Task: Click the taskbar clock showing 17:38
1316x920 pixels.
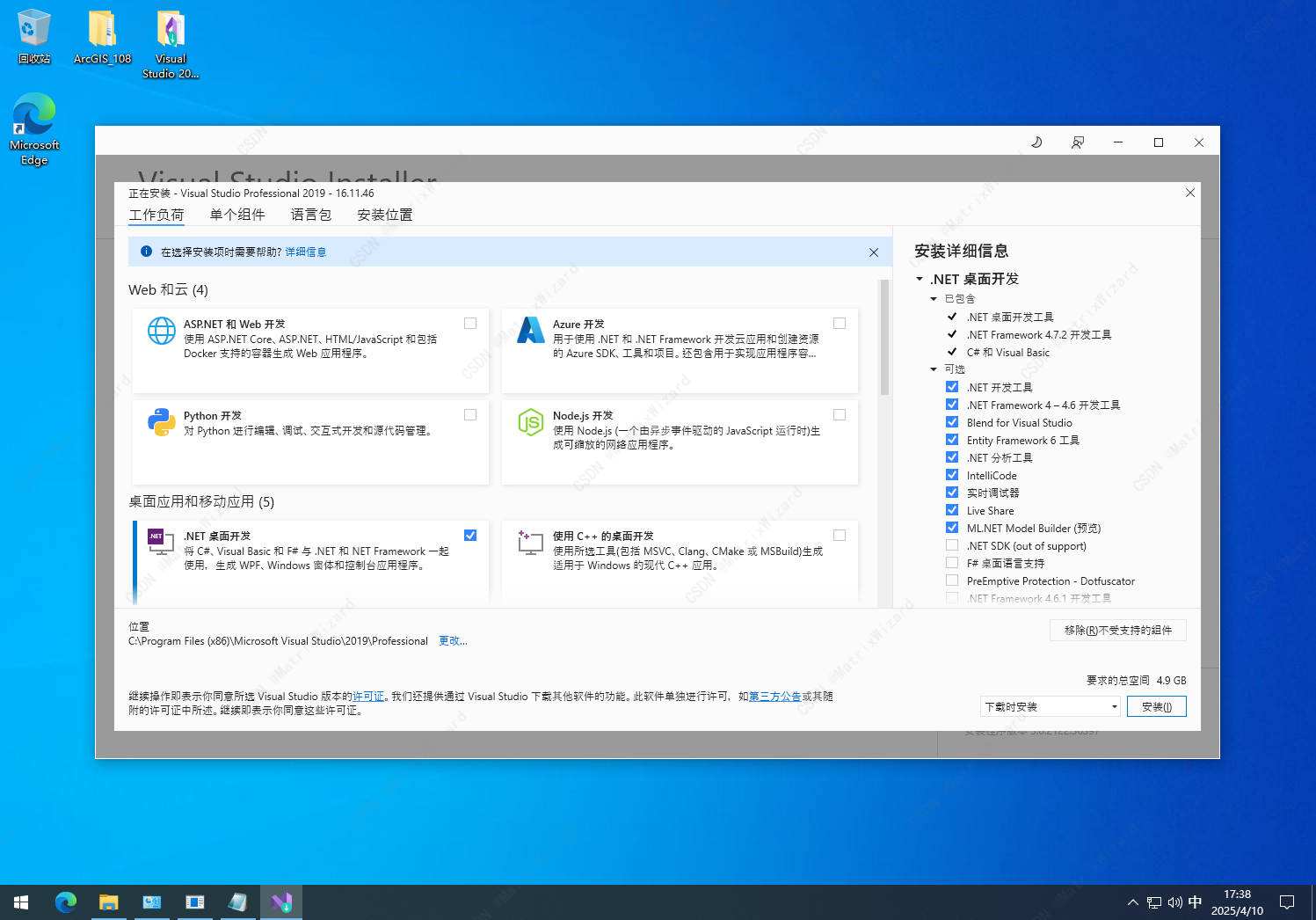Action: click(1237, 902)
